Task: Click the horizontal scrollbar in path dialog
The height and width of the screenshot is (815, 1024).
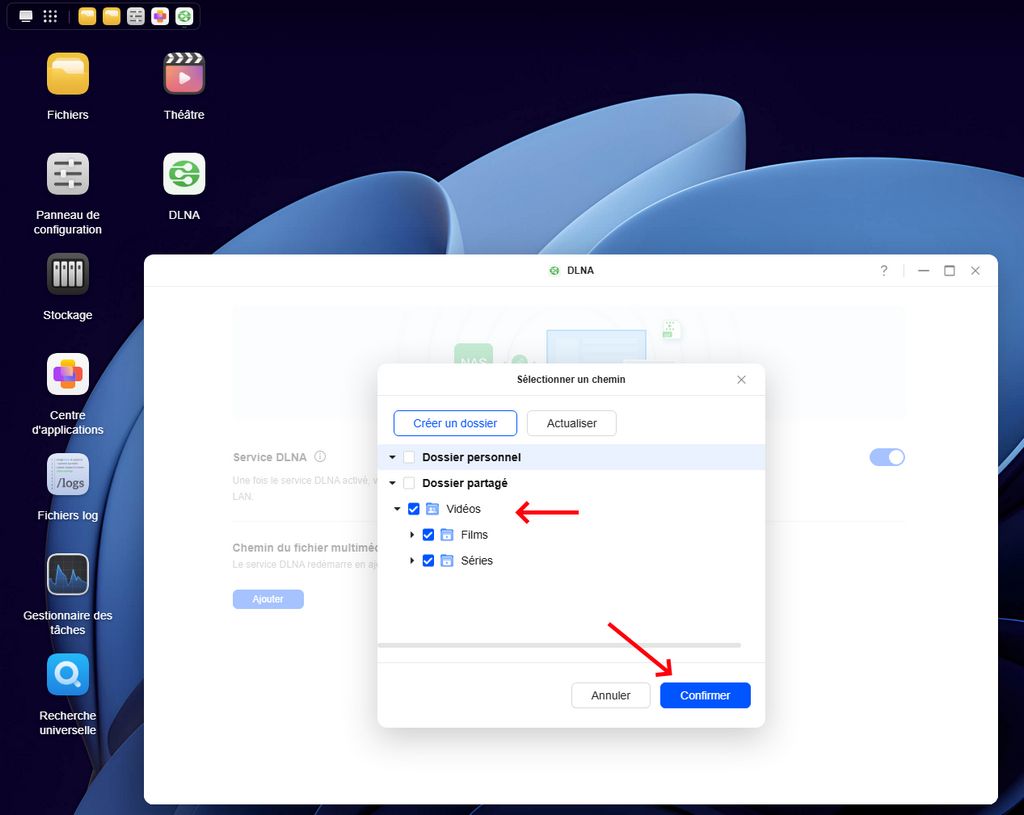Action: coord(559,646)
